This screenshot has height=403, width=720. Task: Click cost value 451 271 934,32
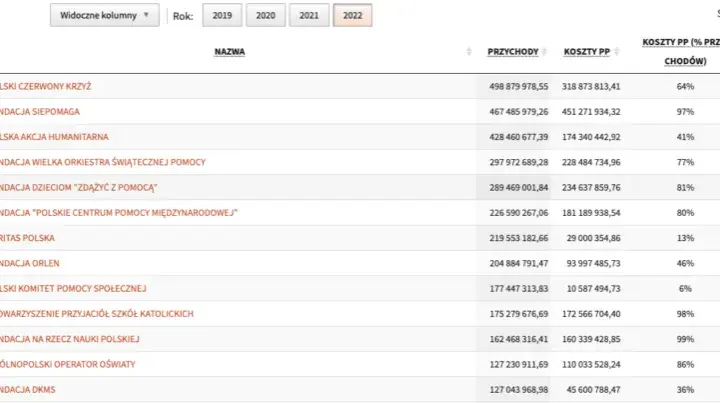click(591, 112)
